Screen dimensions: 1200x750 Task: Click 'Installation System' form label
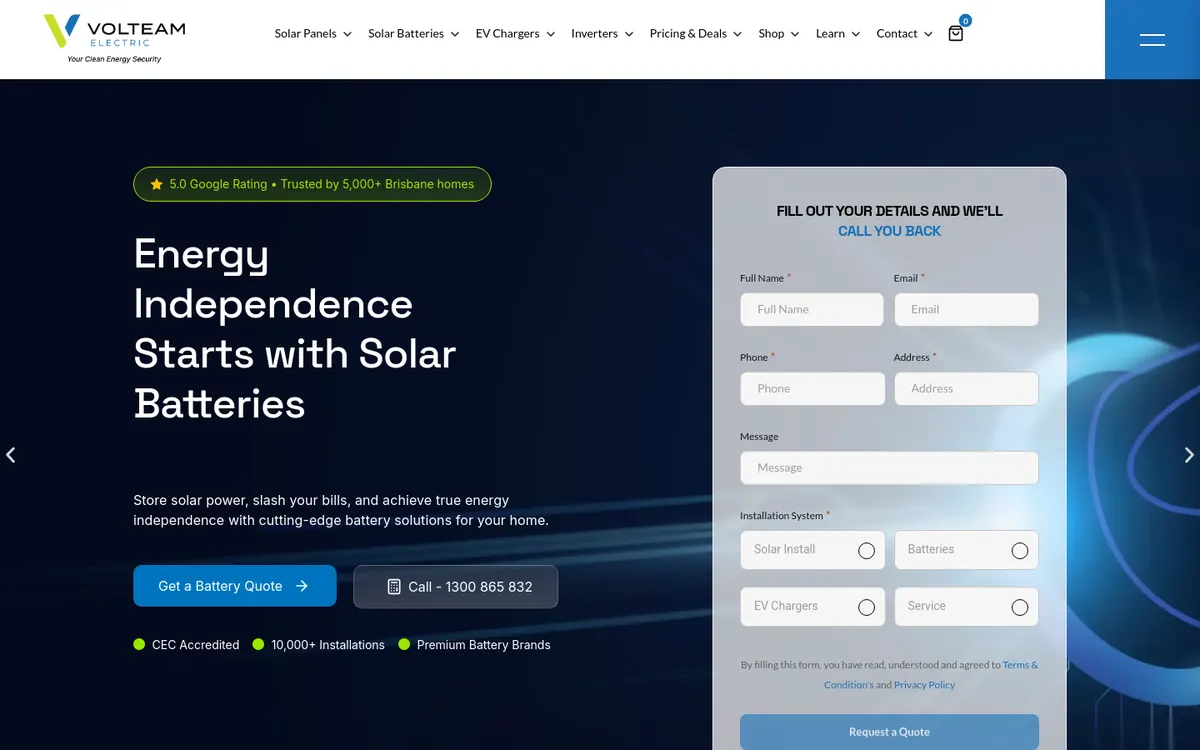tap(781, 516)
